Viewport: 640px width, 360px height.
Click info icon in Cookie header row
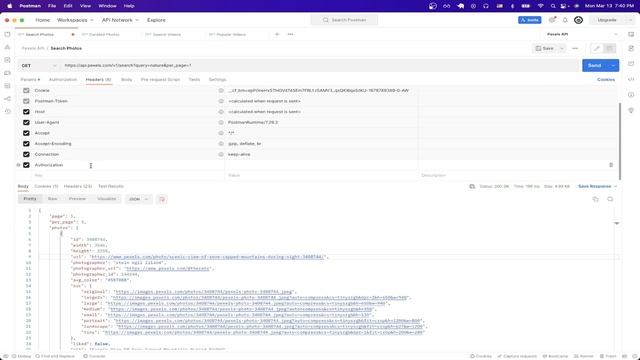[x=221, y=90]
